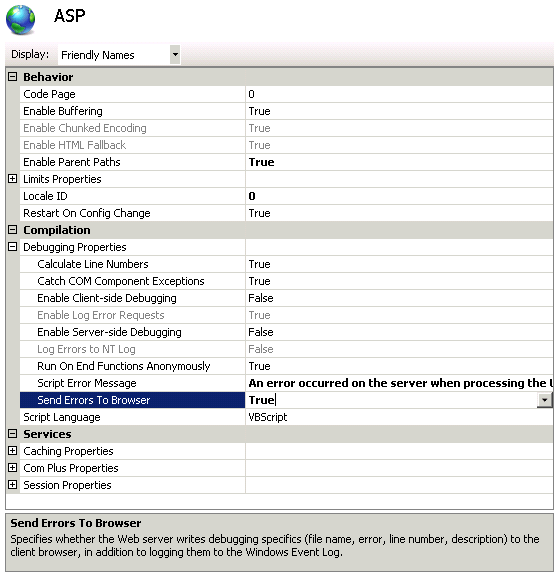This screenshot has width=557, height=574.
Task: Expand Limits Properties node
Action: [x=12, y=179]
